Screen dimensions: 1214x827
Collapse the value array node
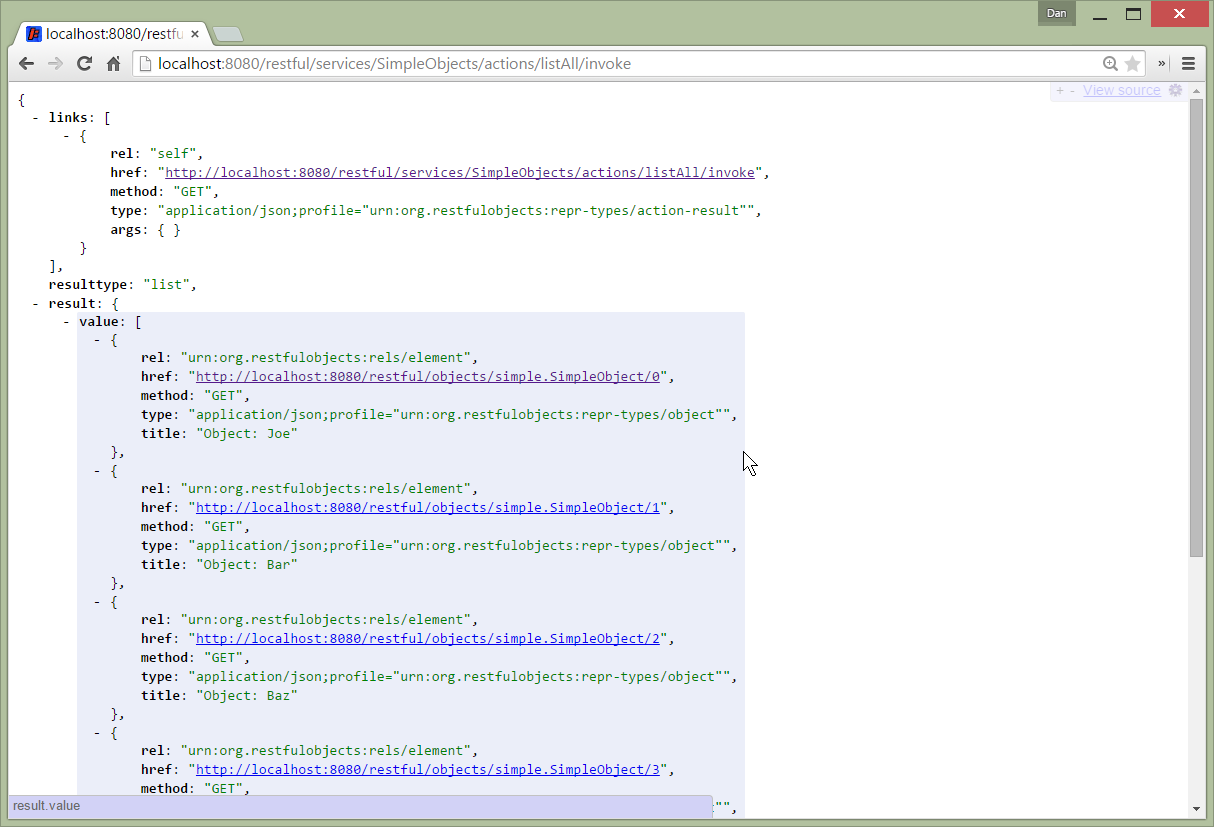pos(67,323)
